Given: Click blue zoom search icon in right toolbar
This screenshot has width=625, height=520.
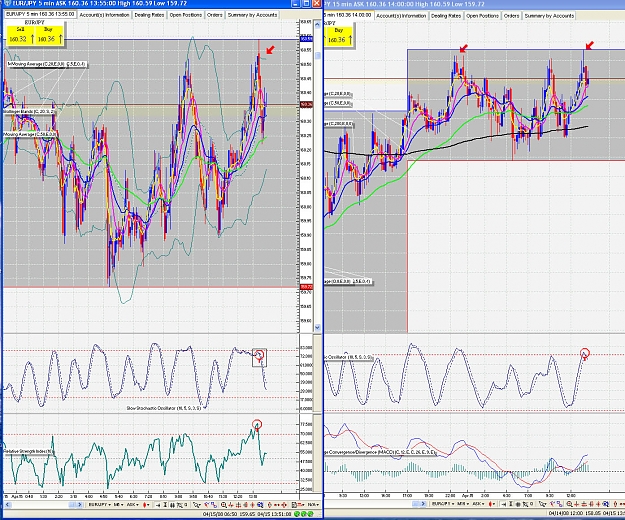Looking at the screenshot, I should (x=606, y=504).
